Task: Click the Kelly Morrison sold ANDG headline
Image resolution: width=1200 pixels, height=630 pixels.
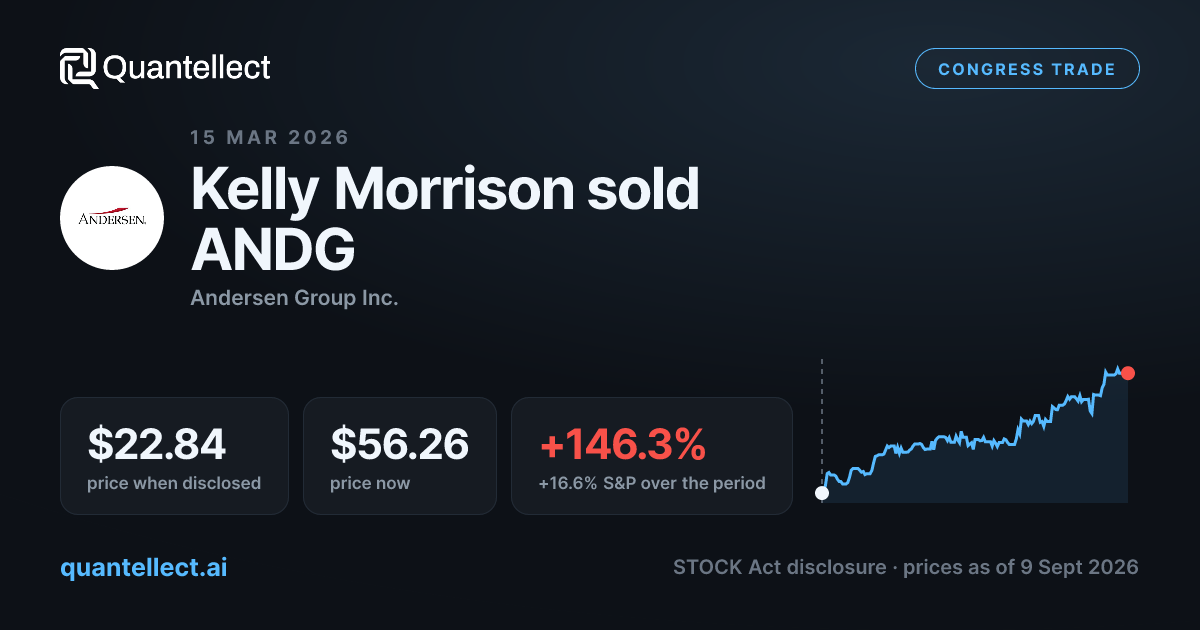Action: [445, 218]
